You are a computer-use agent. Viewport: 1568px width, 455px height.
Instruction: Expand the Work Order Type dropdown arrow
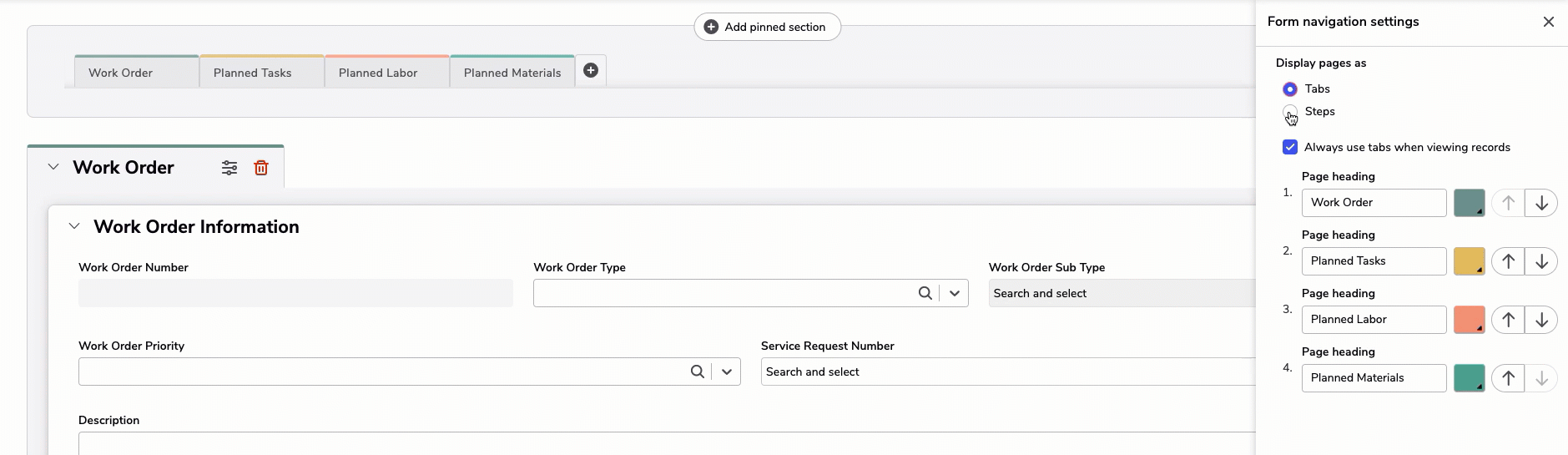(x=955, y=293)
